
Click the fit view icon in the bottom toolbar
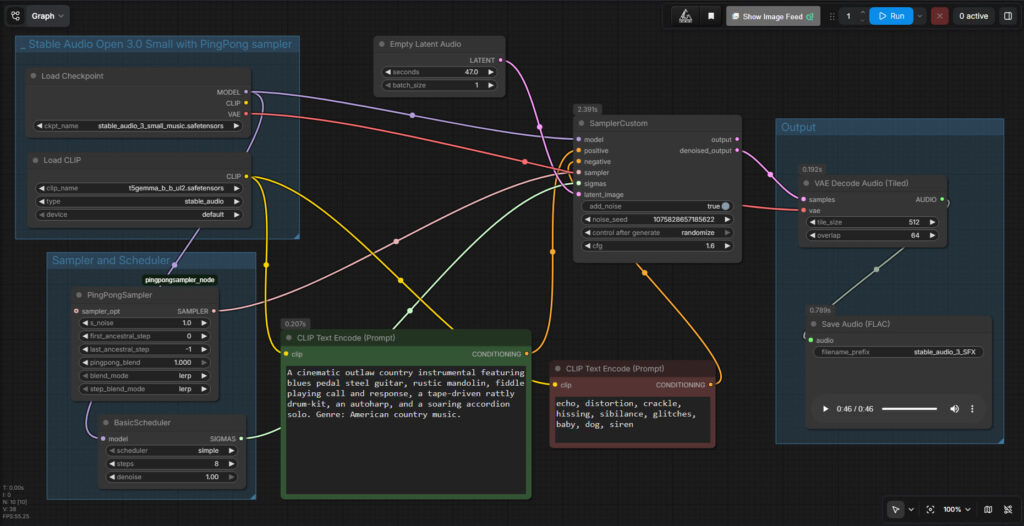(930, 509)
